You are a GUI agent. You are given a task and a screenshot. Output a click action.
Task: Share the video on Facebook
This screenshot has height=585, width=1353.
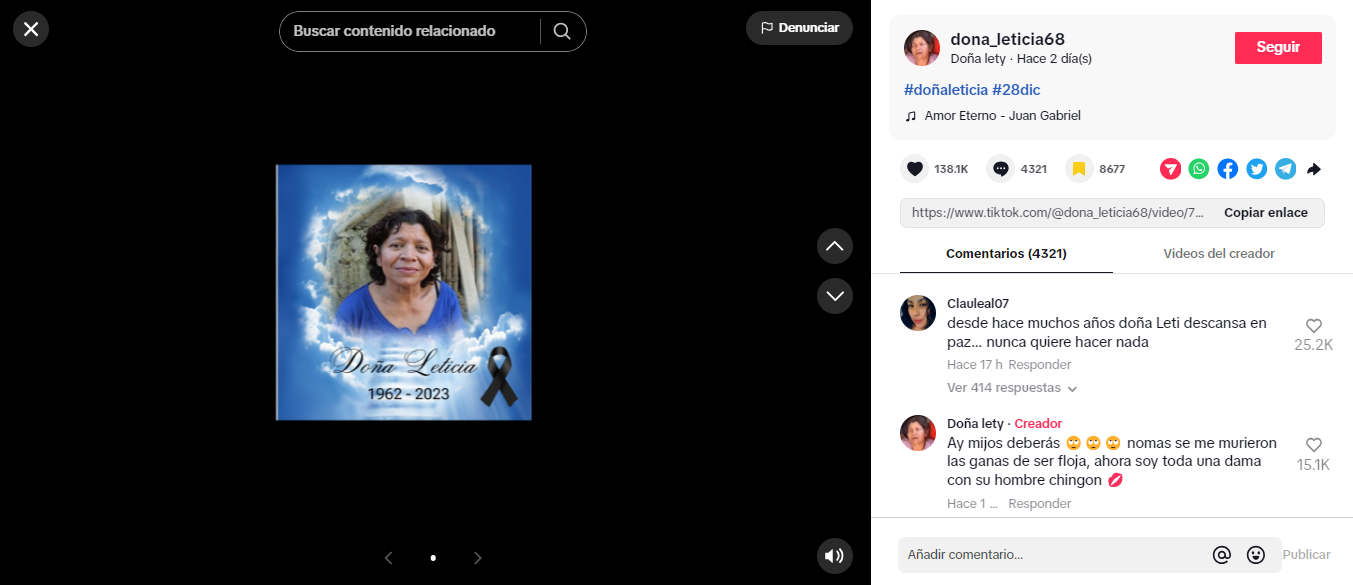pyautogui.click(x=1227, y=169)
